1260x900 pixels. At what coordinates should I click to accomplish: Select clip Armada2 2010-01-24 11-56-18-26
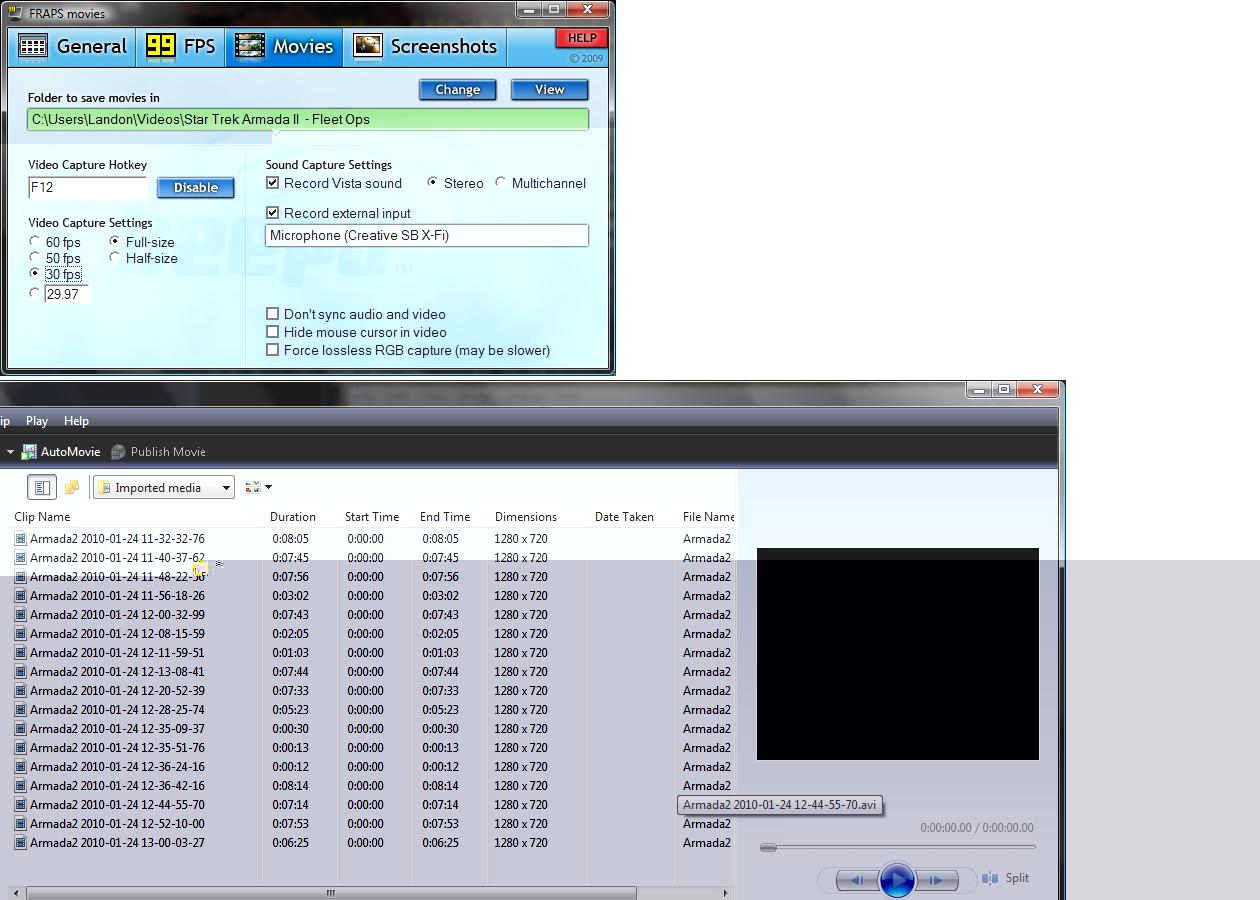coord(117,596)
